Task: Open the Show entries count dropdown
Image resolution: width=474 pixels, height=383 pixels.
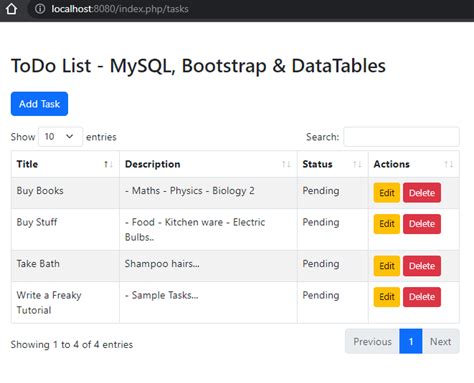Action: [x=60, y=137]
